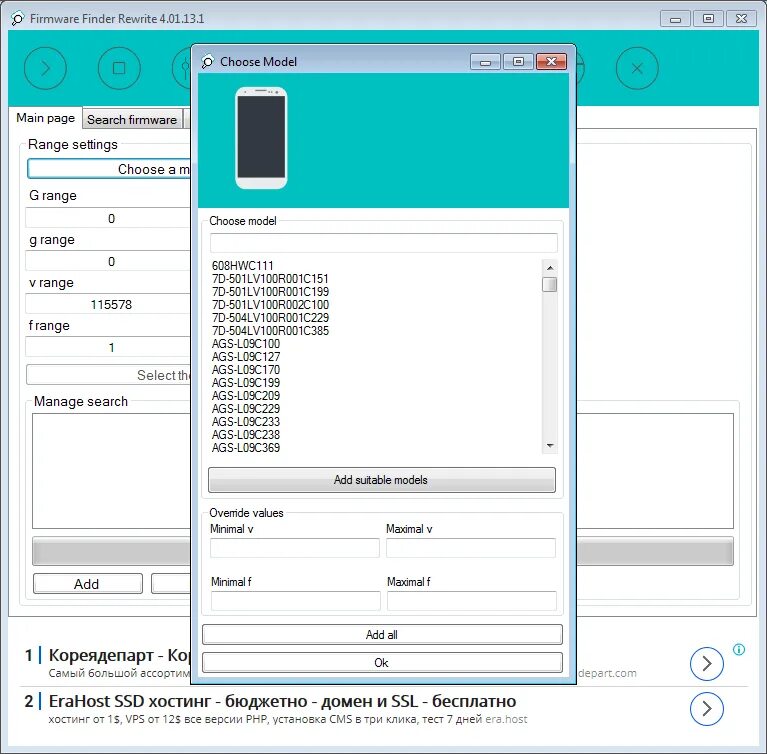The width and height of the screenshot is (767, 754).
Task: Select model AGS-L09C127
Action: (246, 357)
